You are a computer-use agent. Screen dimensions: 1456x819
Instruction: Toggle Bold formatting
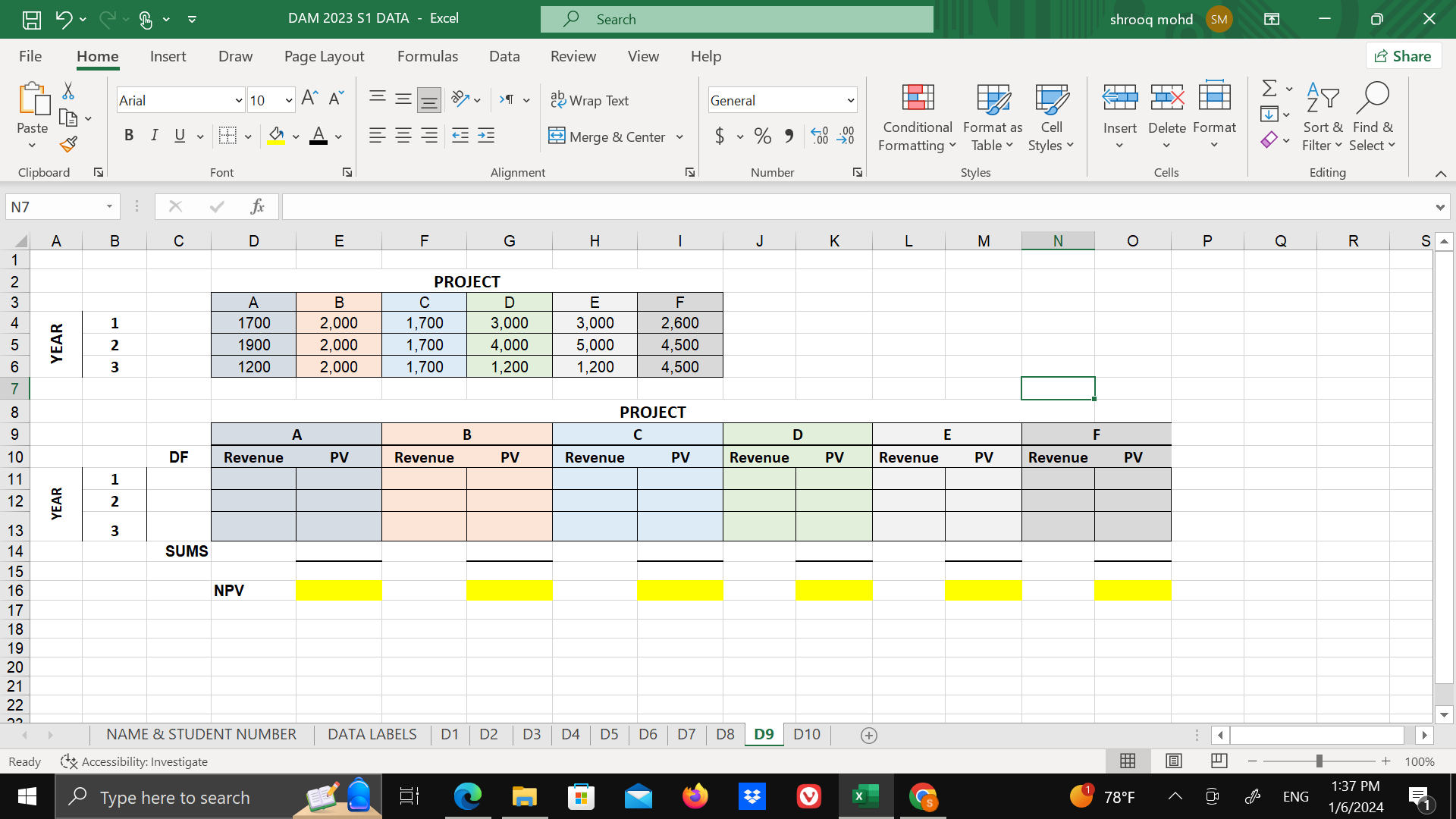pyautogui.click(x=129, y=136)
